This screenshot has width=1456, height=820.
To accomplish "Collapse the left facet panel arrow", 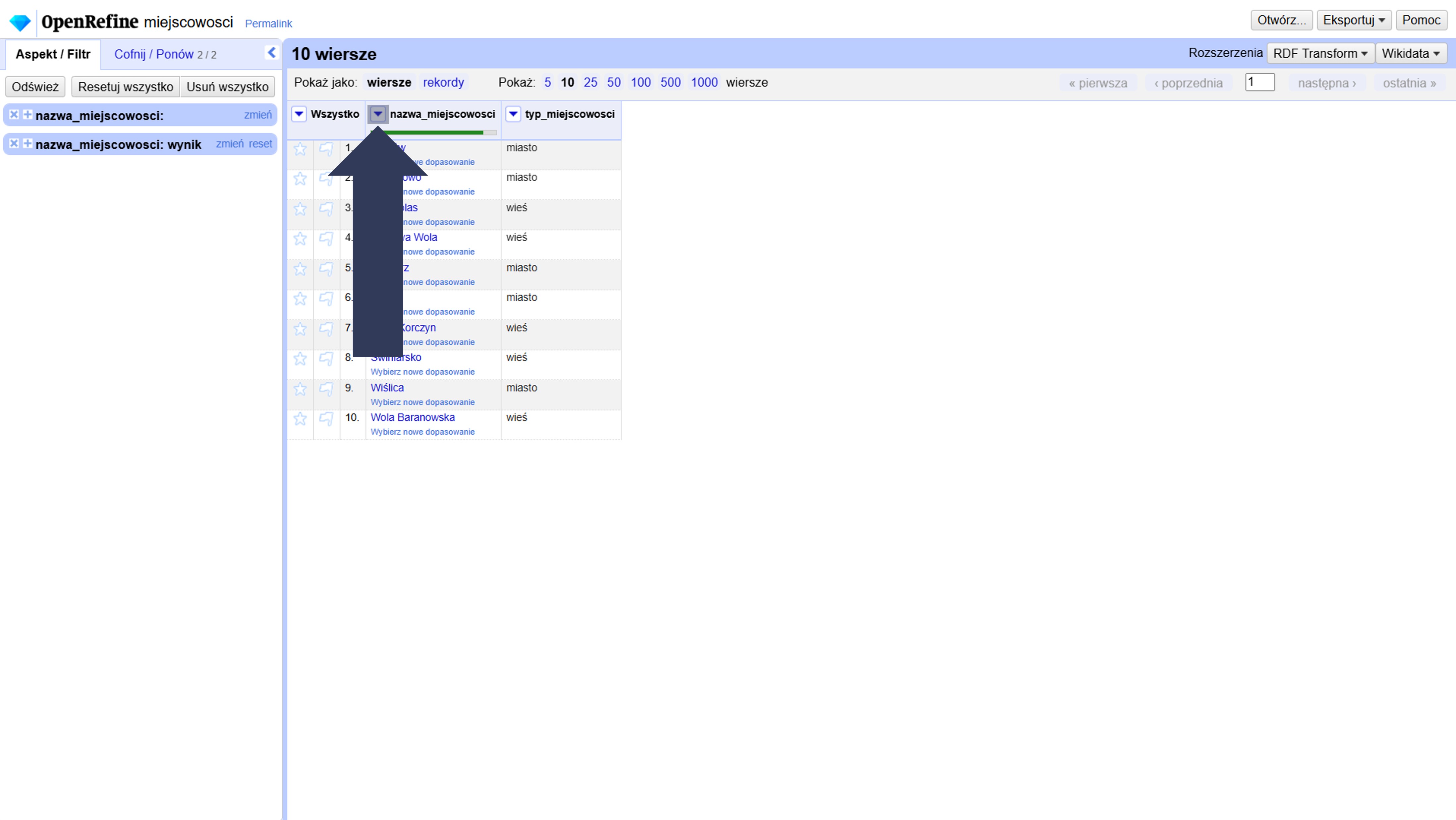I will (x=271, y=53).
